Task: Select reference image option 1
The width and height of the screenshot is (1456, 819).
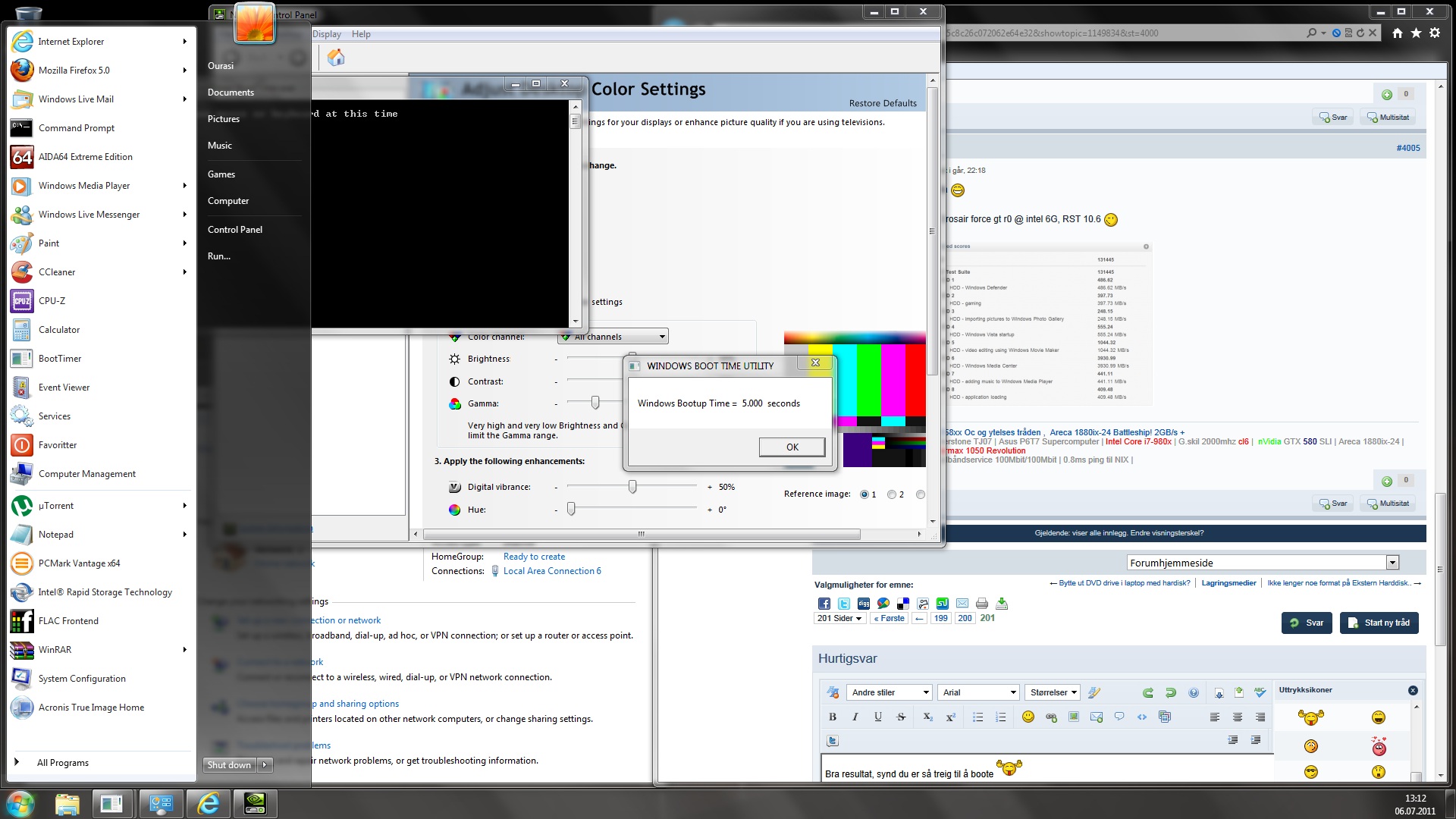Action: pos(864,494)
